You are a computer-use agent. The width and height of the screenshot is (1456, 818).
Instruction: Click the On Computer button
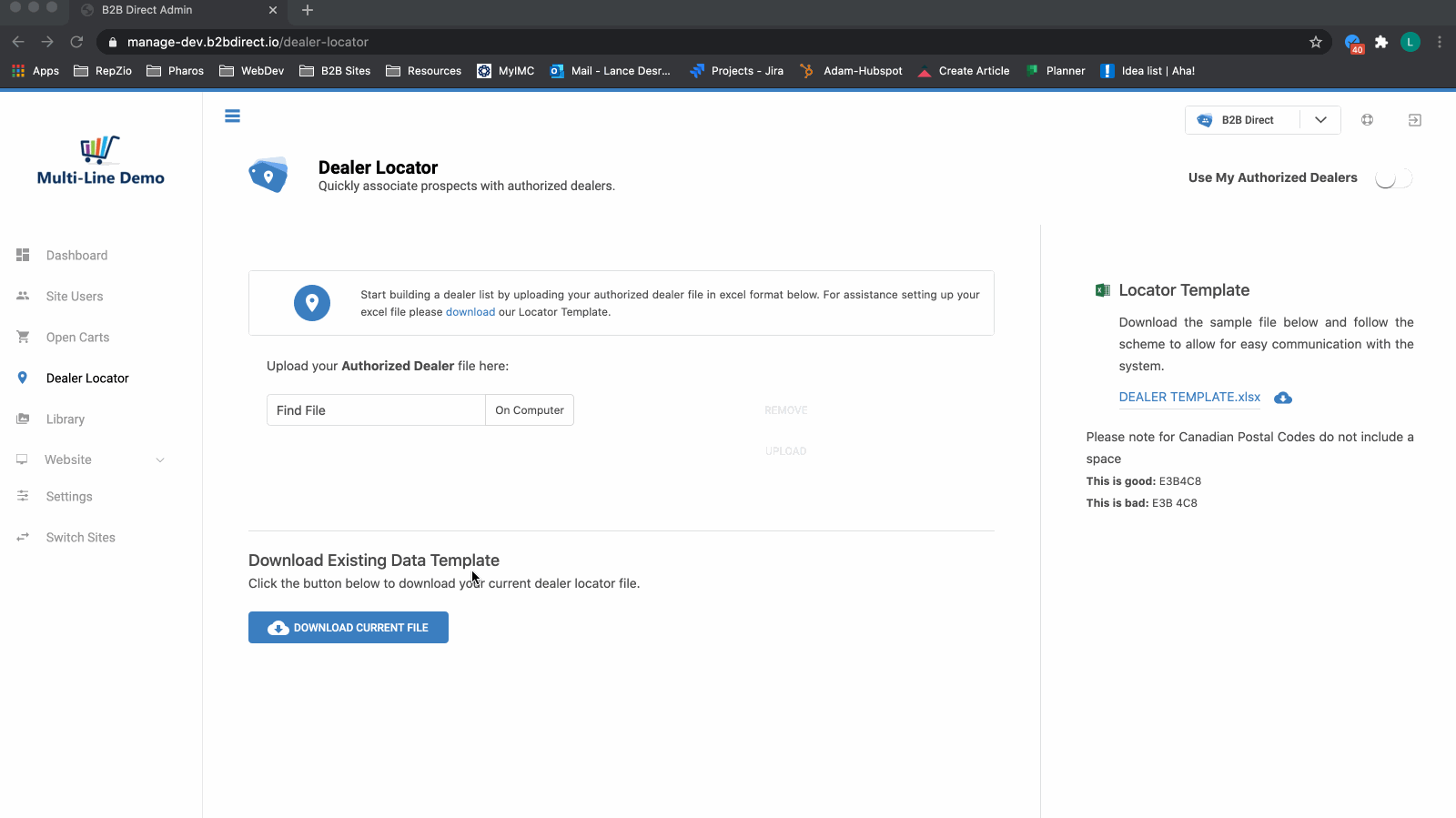530,410
